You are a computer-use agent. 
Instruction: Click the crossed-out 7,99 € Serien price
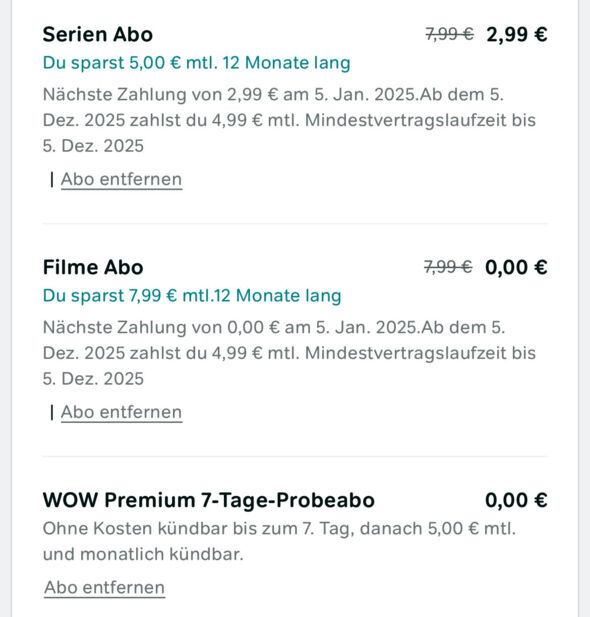click(x=449, y=34)
